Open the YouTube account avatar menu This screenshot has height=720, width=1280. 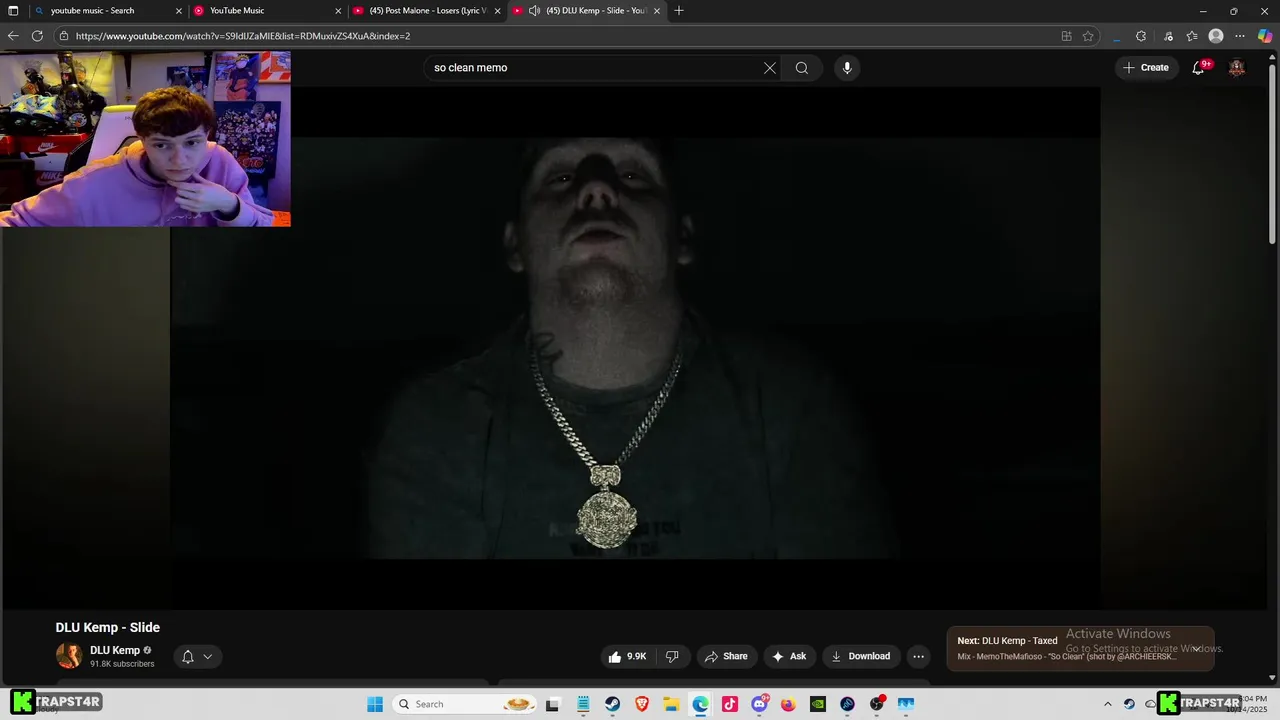pyautogui.click(x=1237, y=68)
